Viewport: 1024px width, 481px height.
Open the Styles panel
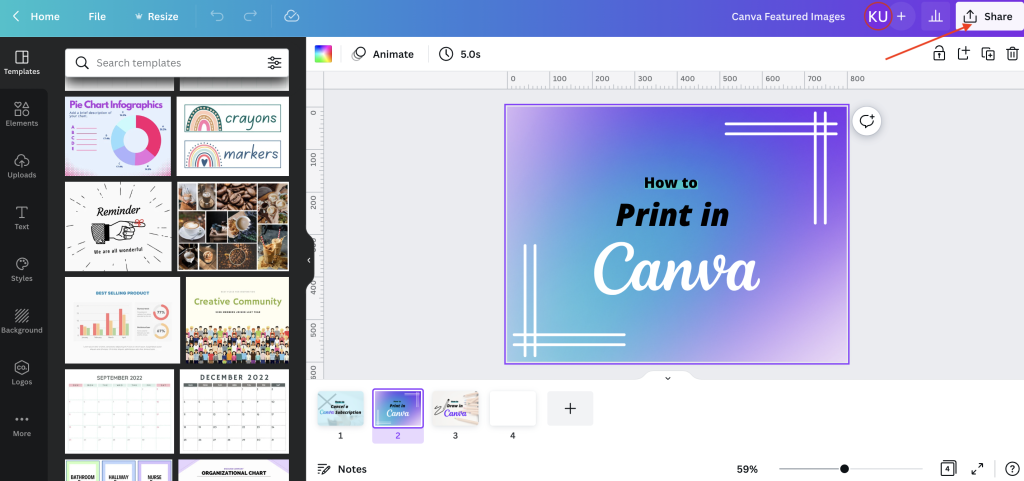point(21,269)
